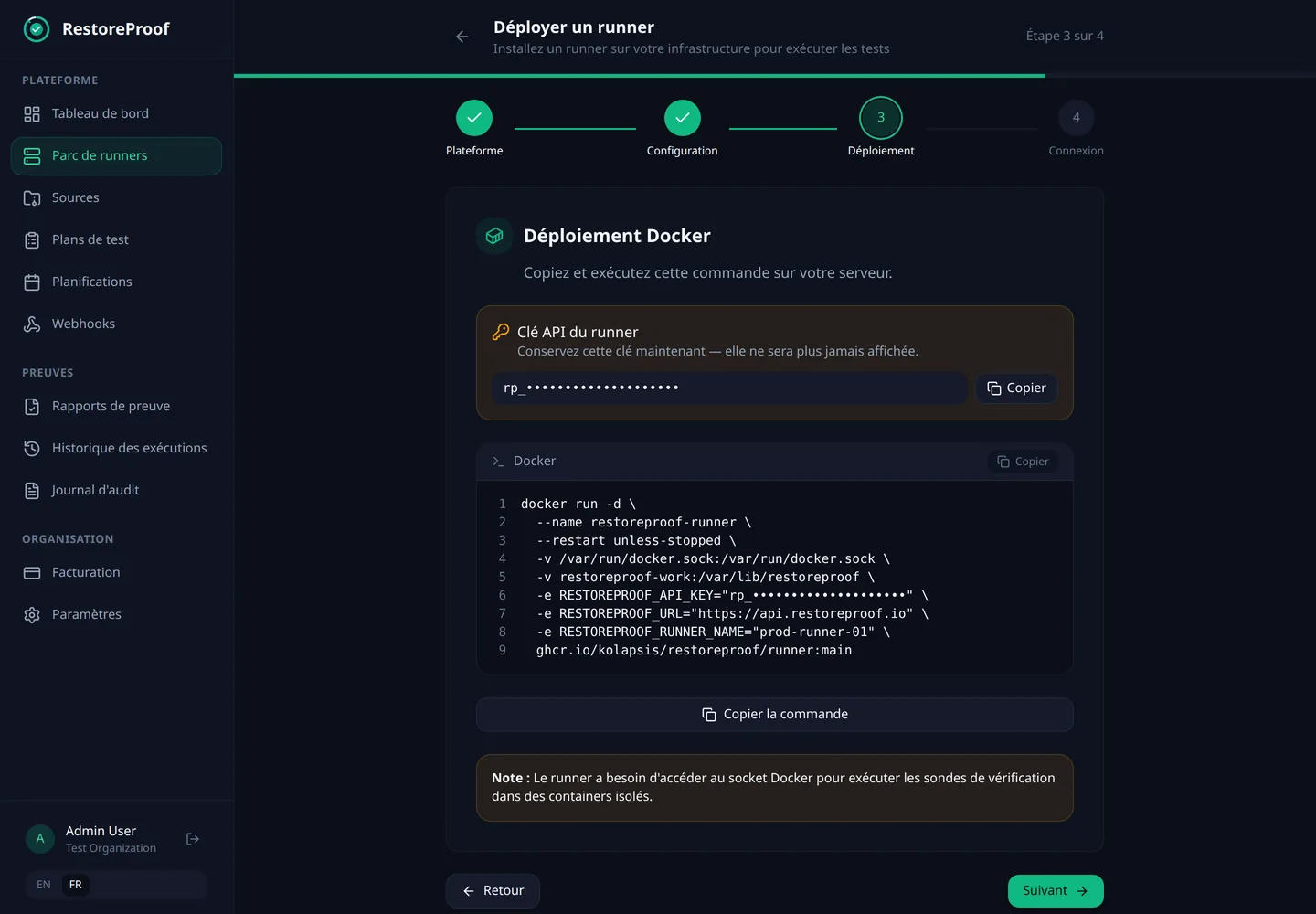1316x914 pixels.
Task: Go back using the header arrow icon
Action: (x=462, y=37)
